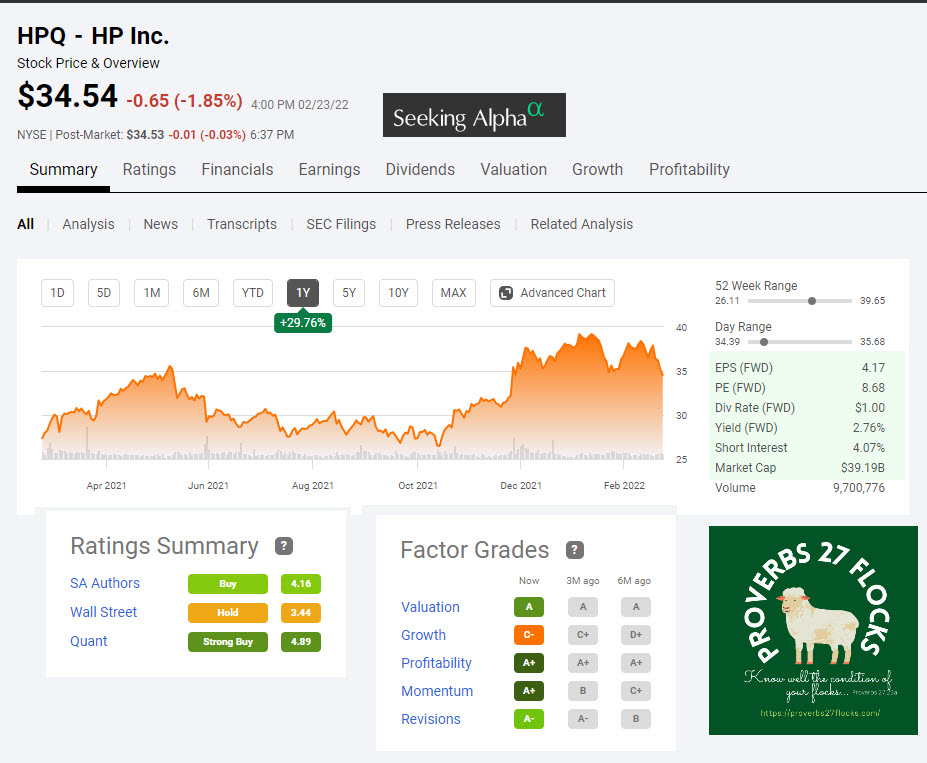Screen dimensions: 927x763
Task: Click the Strong Buy Quant rating badge
Action: (228, 641)
